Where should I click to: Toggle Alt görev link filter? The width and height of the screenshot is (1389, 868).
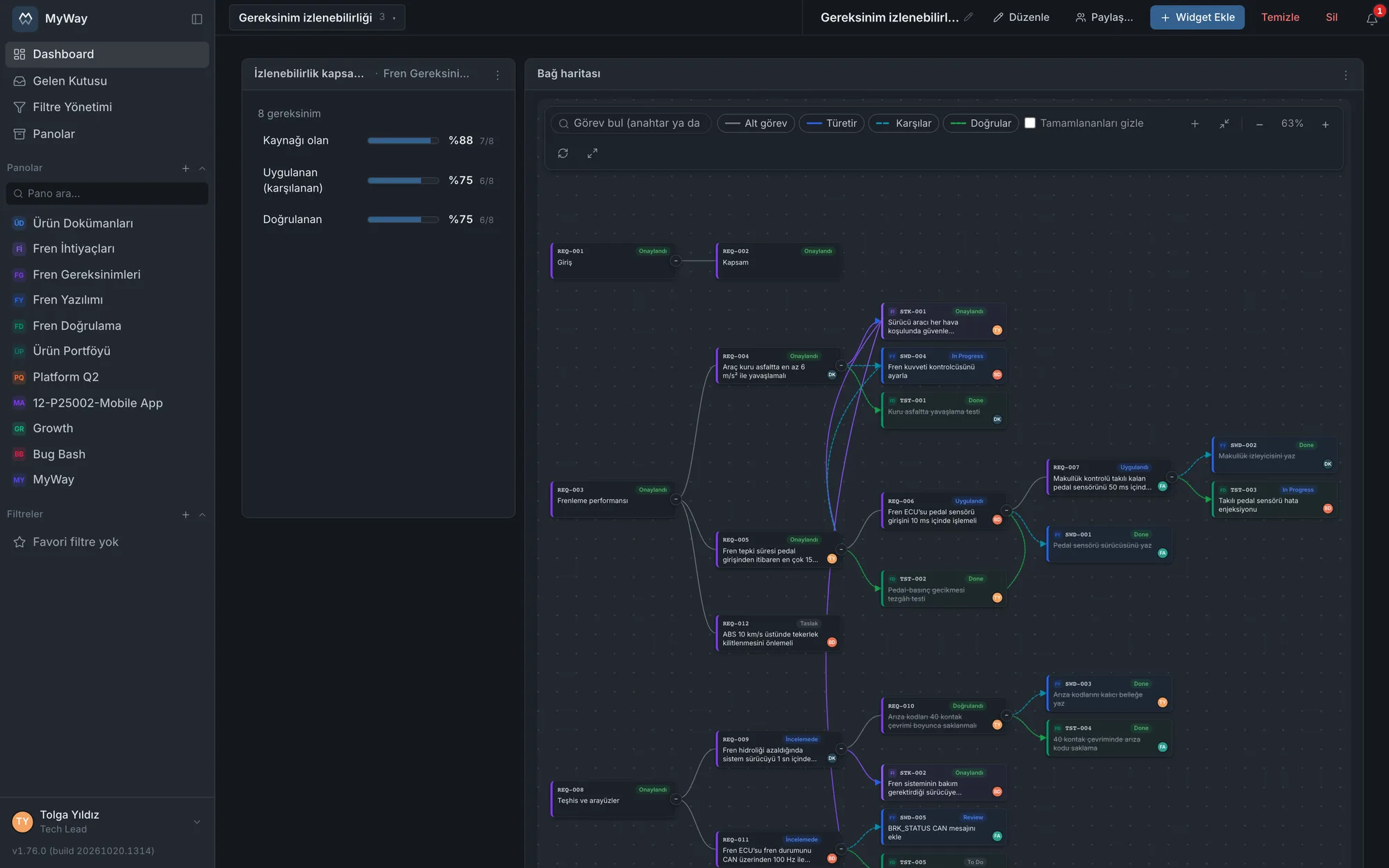[x=756, y=124]
